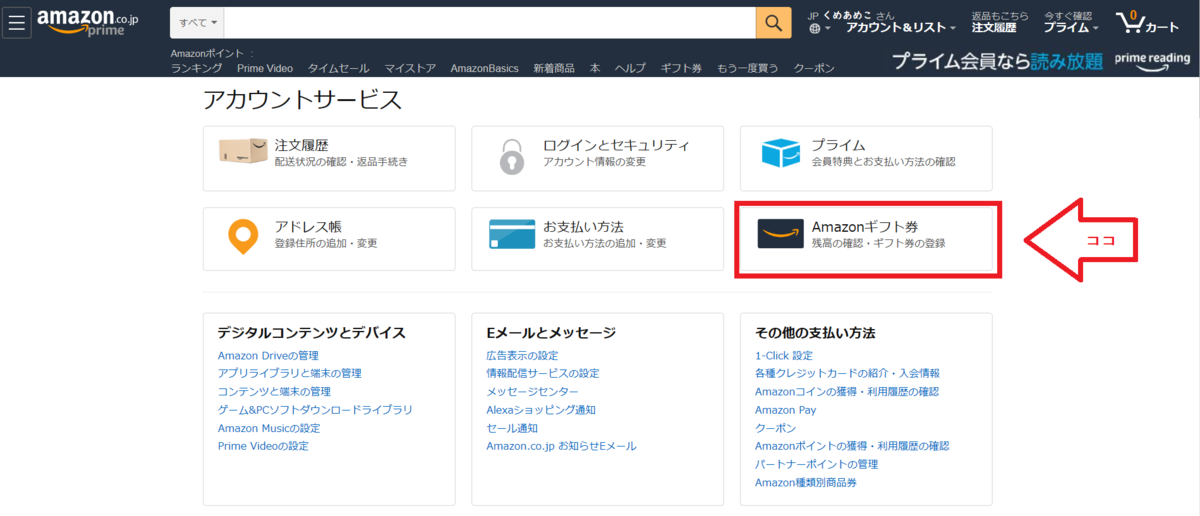Image resolution: width=1200 pixels, height=516 pixels.
Task: Click the Amazonポイント label in header
Action: pyautogui.click(x=207, y=53)
